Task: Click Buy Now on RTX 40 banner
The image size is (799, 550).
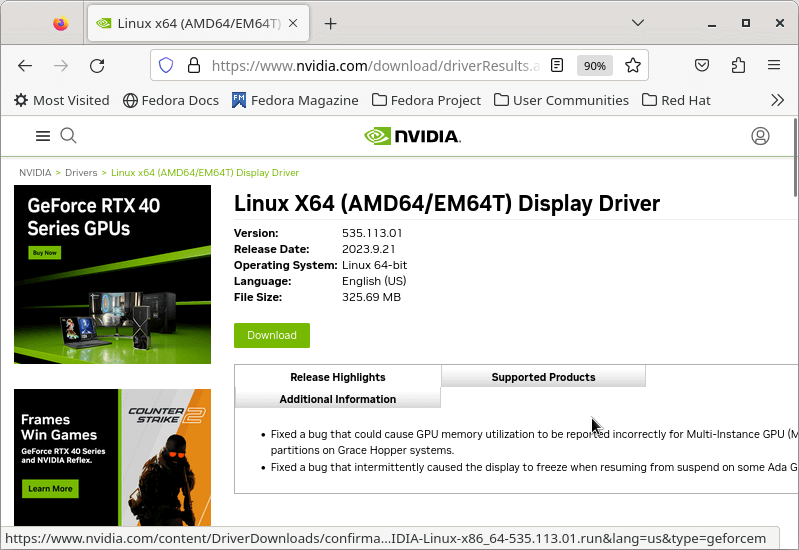Action: [45, 253]
